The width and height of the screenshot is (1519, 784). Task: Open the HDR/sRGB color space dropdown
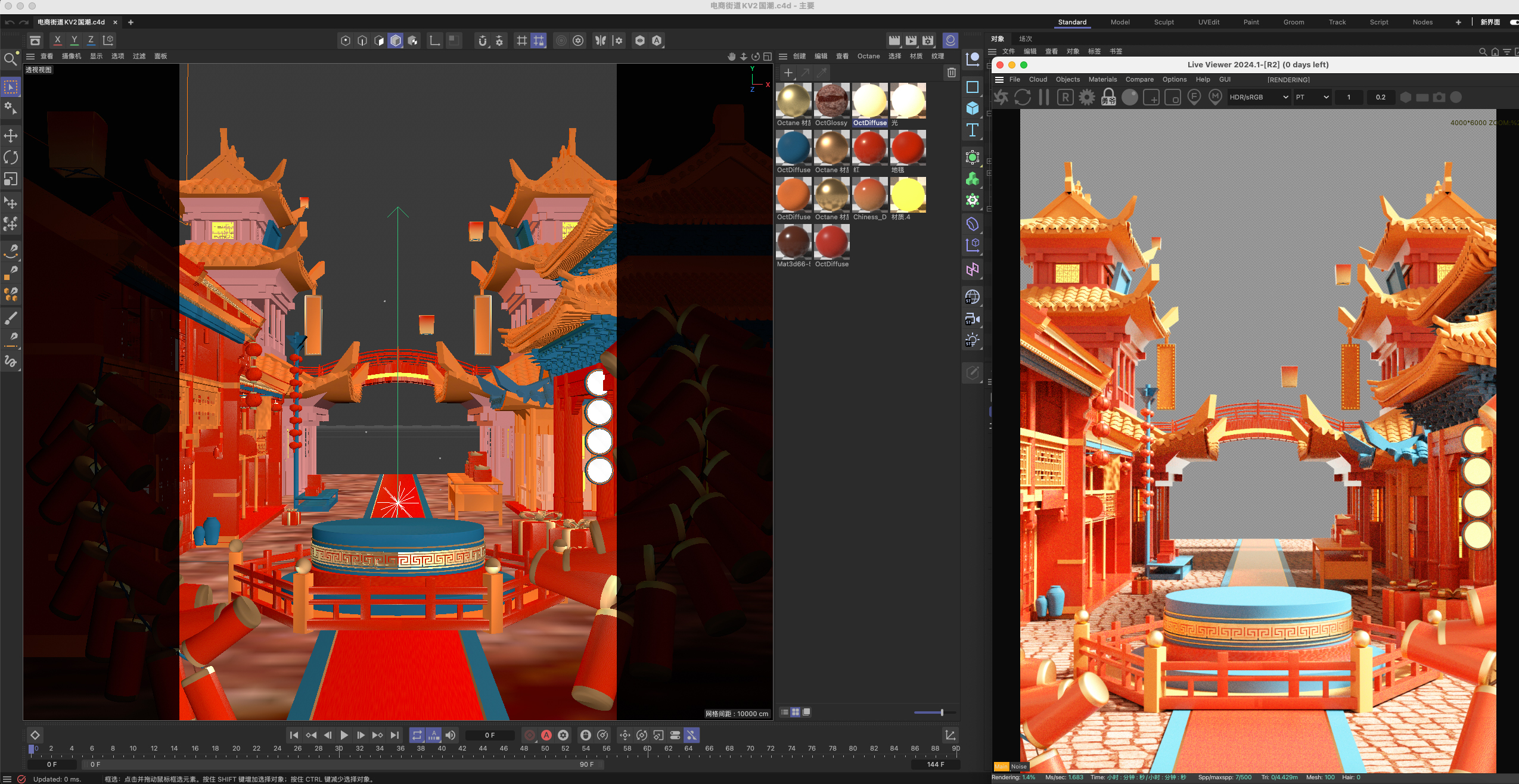click(x=1258, y=97)
